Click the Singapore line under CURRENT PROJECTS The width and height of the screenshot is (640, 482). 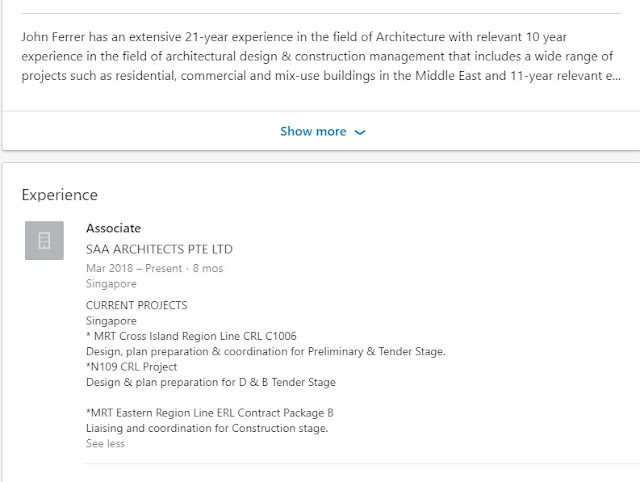pyautogui.click(x=111, y=321)
